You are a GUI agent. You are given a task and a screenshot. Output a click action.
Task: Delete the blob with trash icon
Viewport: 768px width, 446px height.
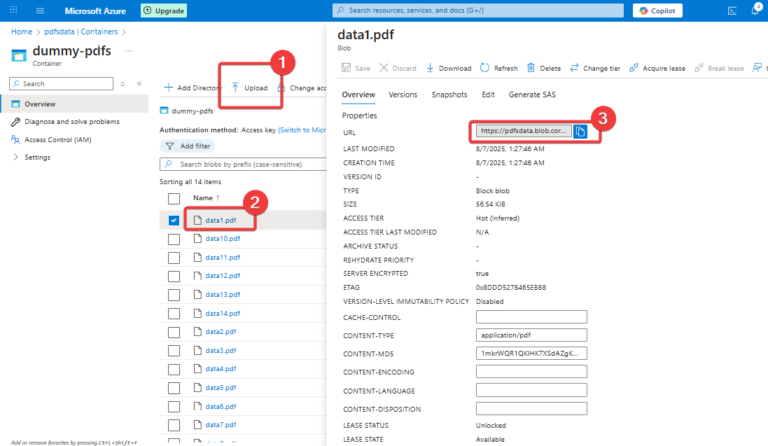[x=530, y=68]
